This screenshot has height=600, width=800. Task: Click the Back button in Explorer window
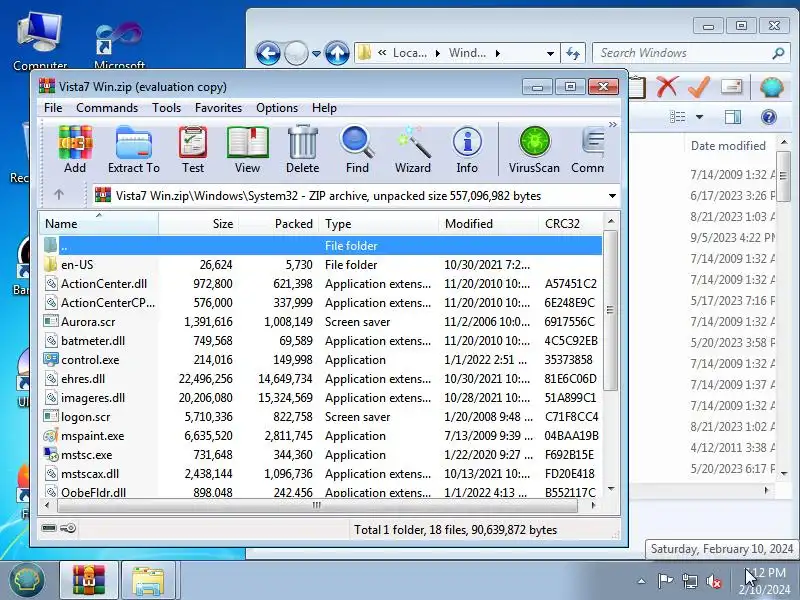pyautogui.click(x=268, y=53)
